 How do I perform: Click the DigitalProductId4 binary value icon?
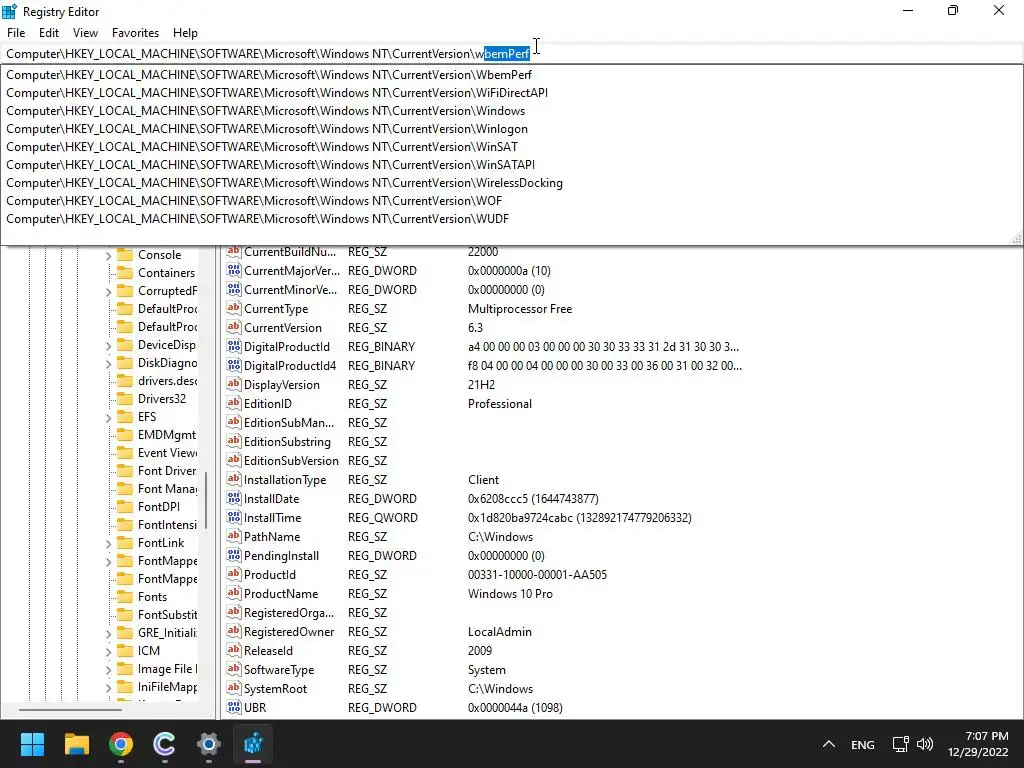[233, 366]
